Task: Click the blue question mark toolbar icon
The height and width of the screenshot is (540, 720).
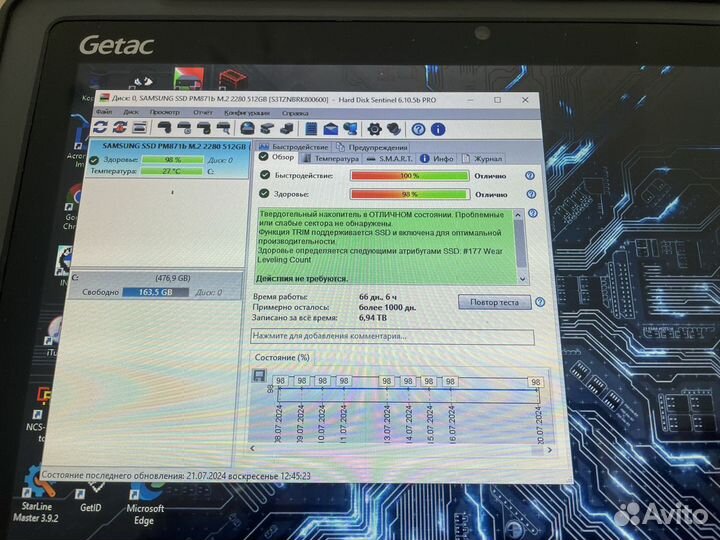Action: pyautogui.click(x=418, y=129)
